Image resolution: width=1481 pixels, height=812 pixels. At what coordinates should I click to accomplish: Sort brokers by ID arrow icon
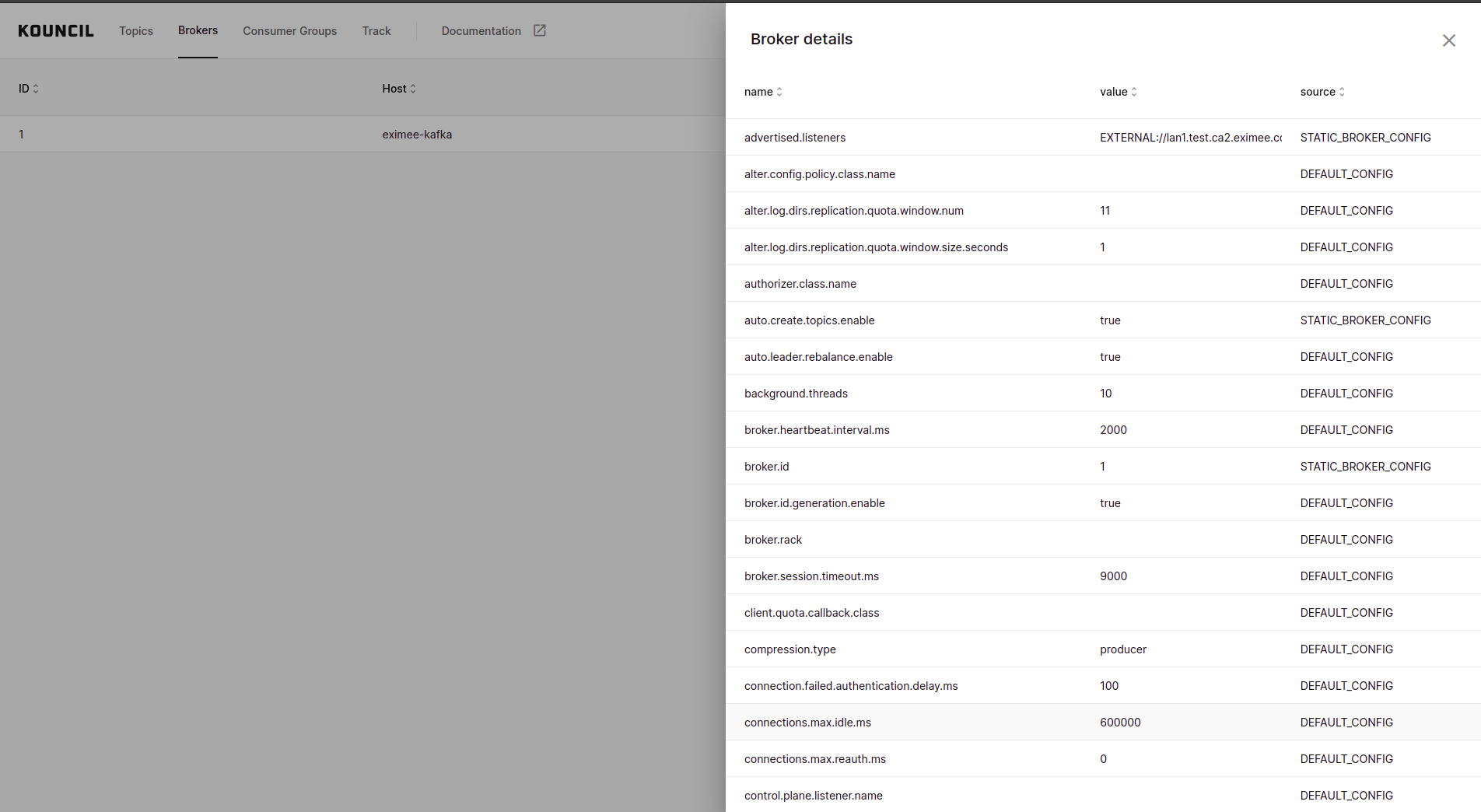click(36, 89)
